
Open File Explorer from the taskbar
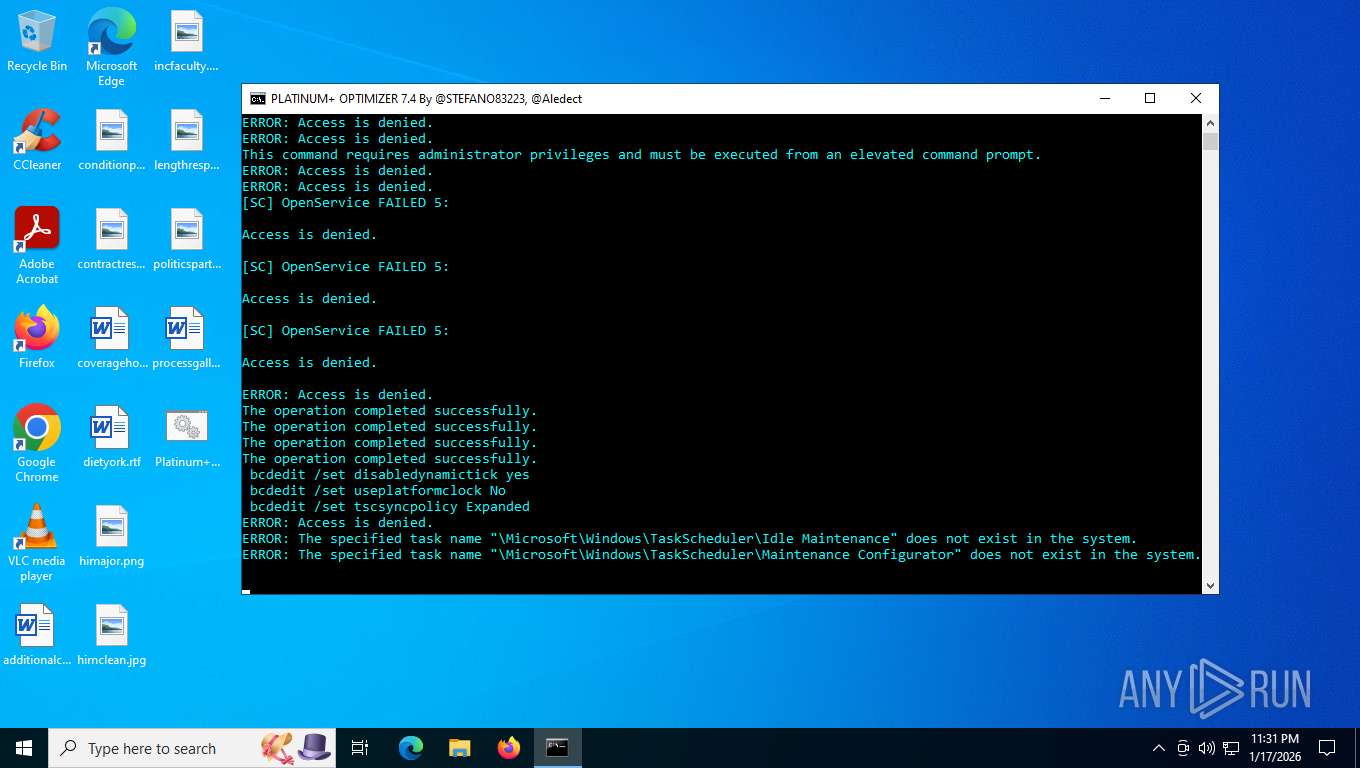tap(459, 748)
